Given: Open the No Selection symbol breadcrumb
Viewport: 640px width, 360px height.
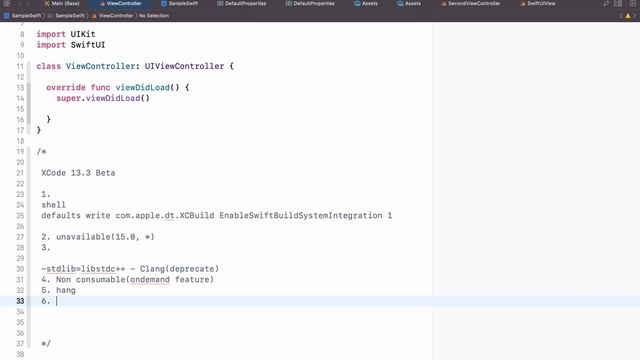Looking at the screenshot, I should (154, 16).
